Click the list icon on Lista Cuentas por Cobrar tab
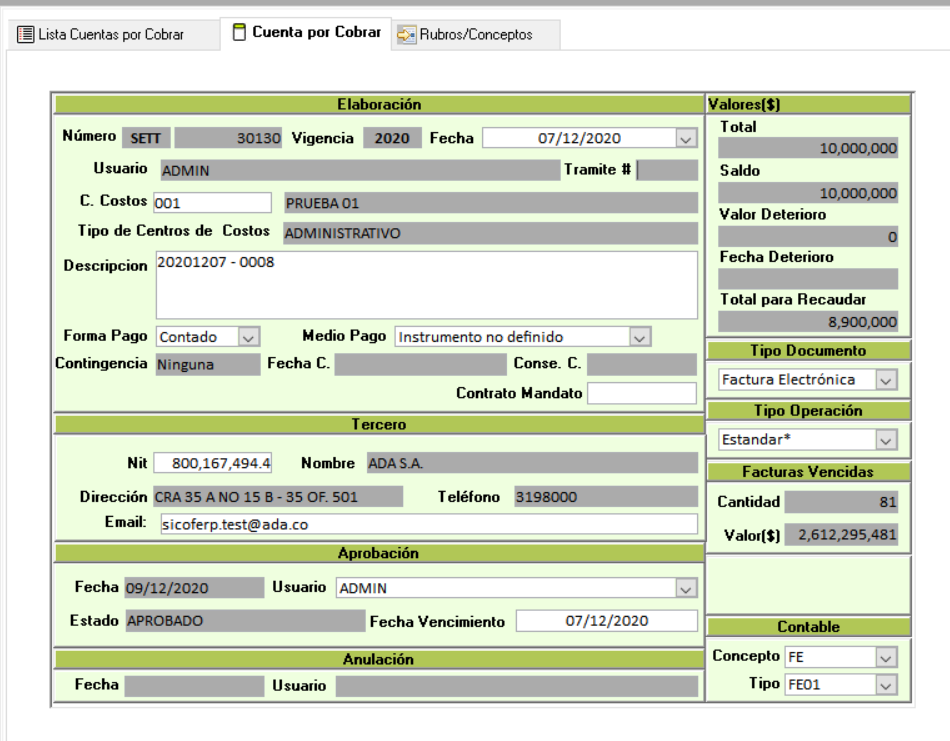This screenshot has width=950, height=741. click(26, 34)
